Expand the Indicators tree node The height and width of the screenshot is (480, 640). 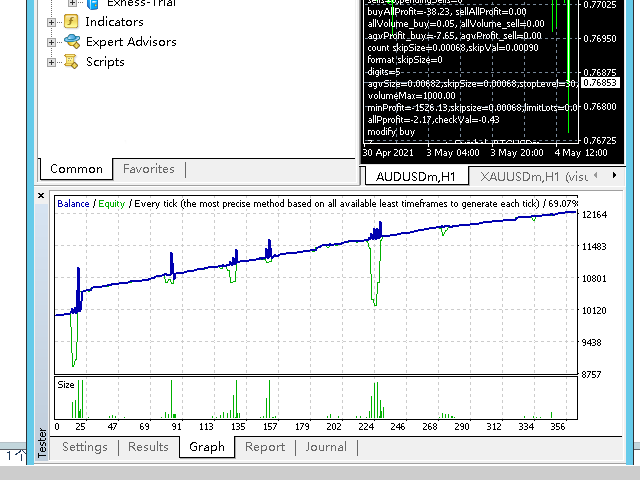[51, 22]
